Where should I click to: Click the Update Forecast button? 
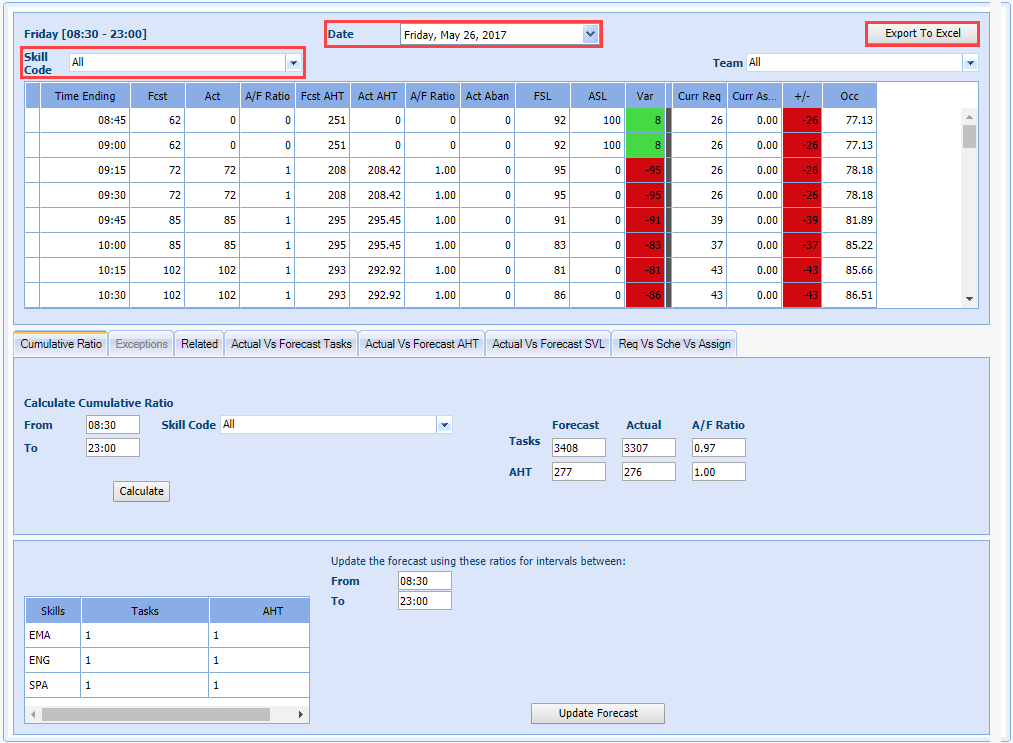click(x=597, y=713)
